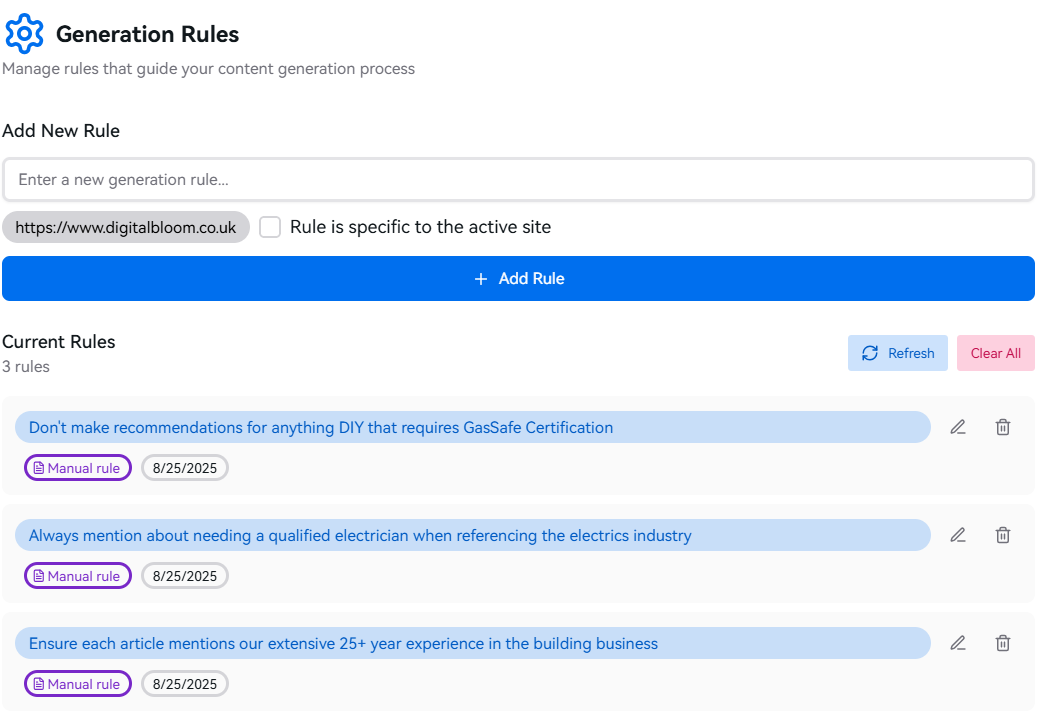Select the 25+ year experience rule text
The width and height of the screenshot is (1045, 724).
(x=343, y=643)
